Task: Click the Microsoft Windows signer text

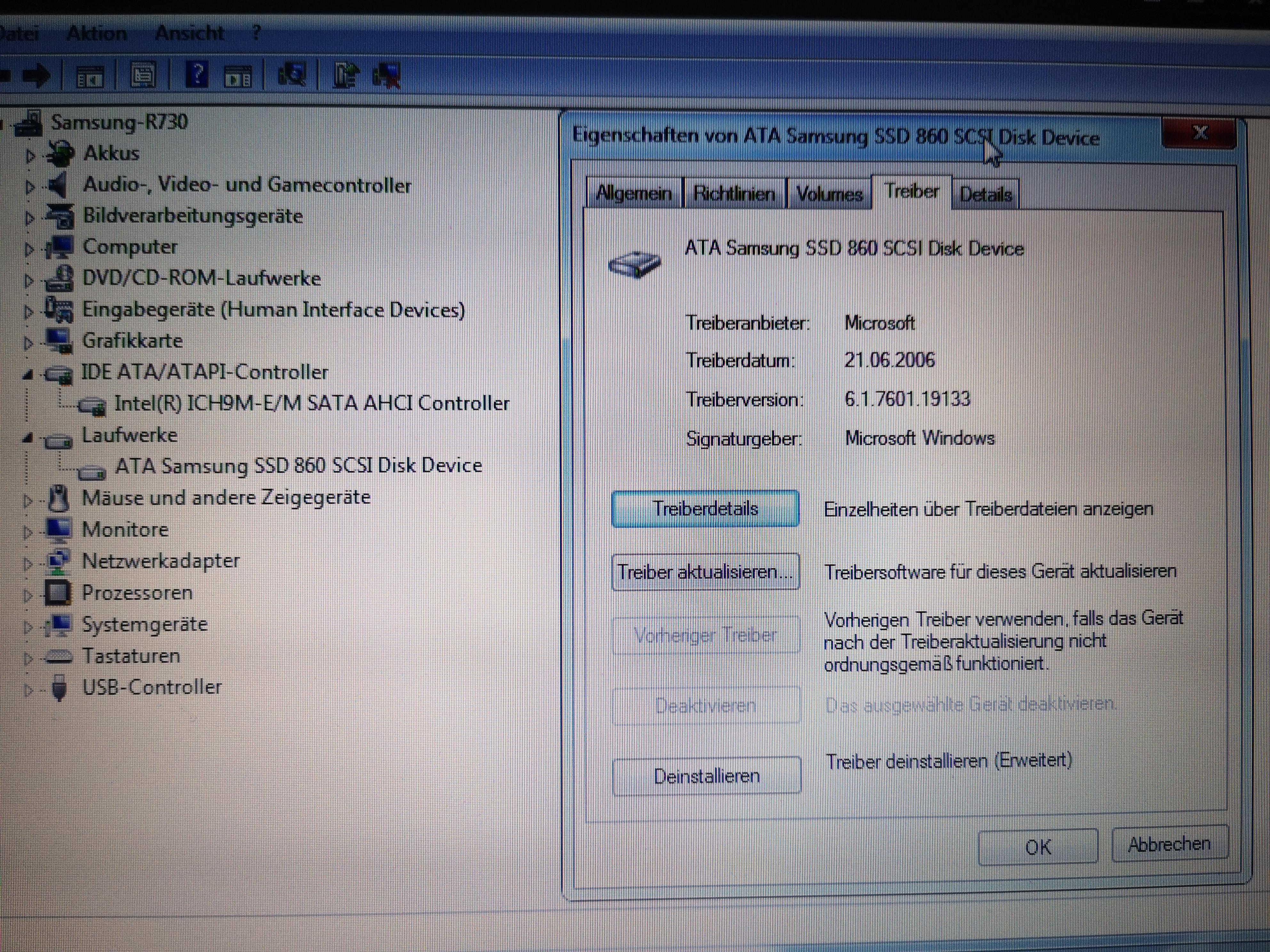Action: coord(920,439)
